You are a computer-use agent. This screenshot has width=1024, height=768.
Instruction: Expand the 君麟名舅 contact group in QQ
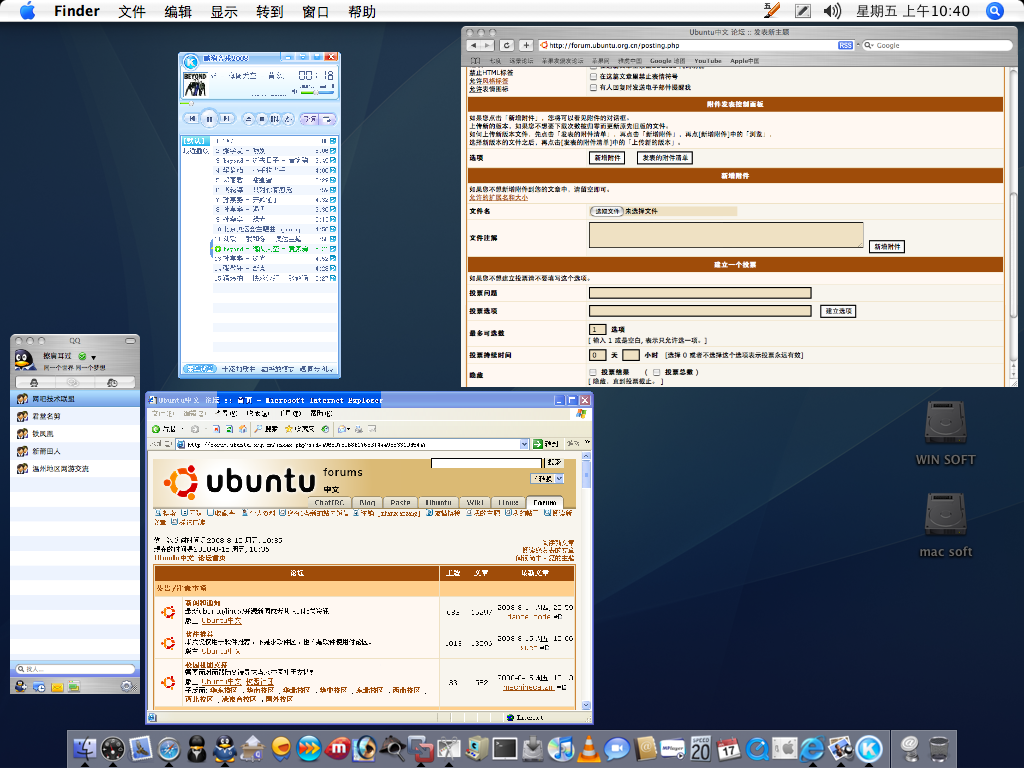pos(75,416)
